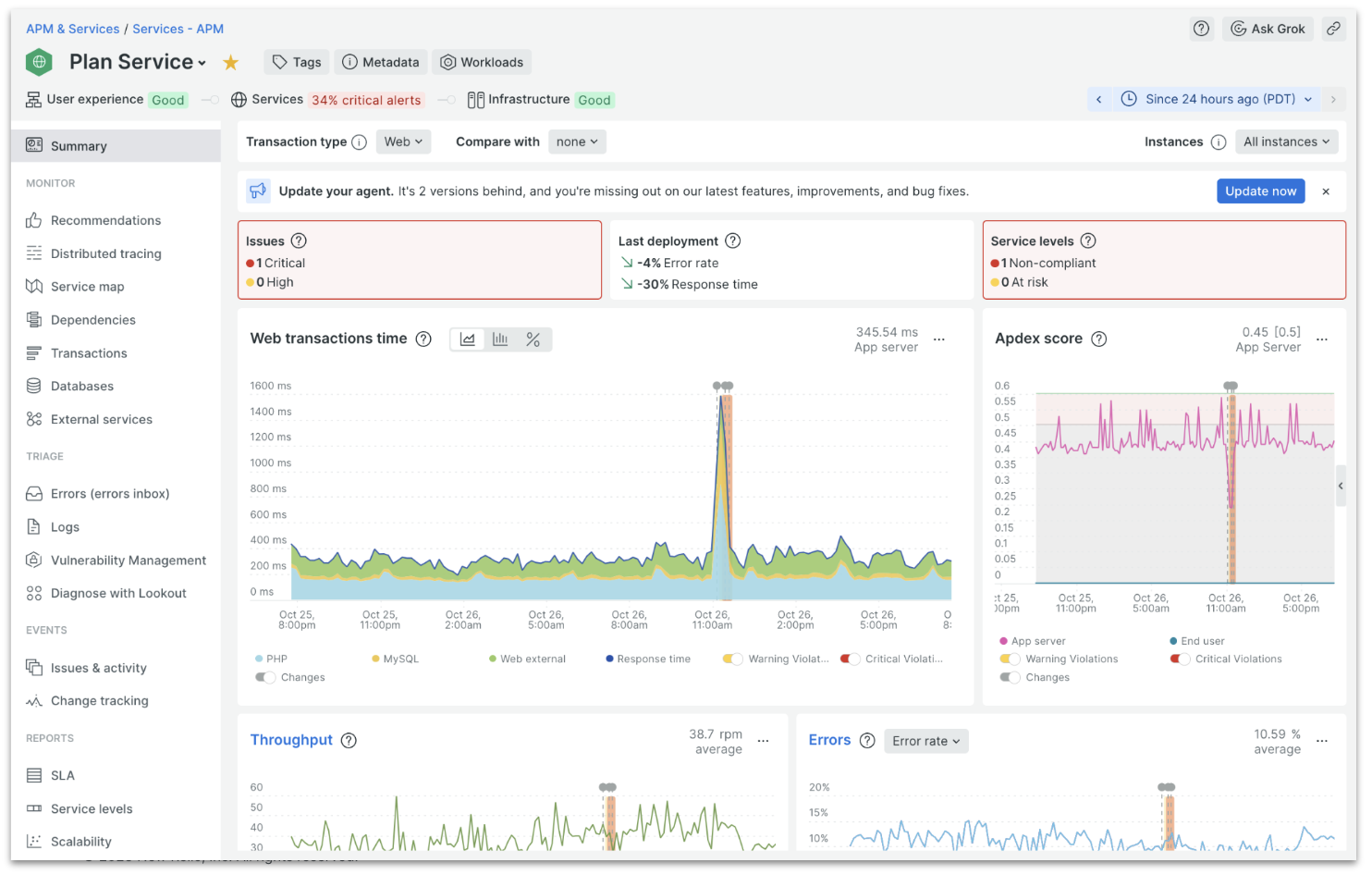
Task: Open help for the Throughput chart
Action: 349,740
